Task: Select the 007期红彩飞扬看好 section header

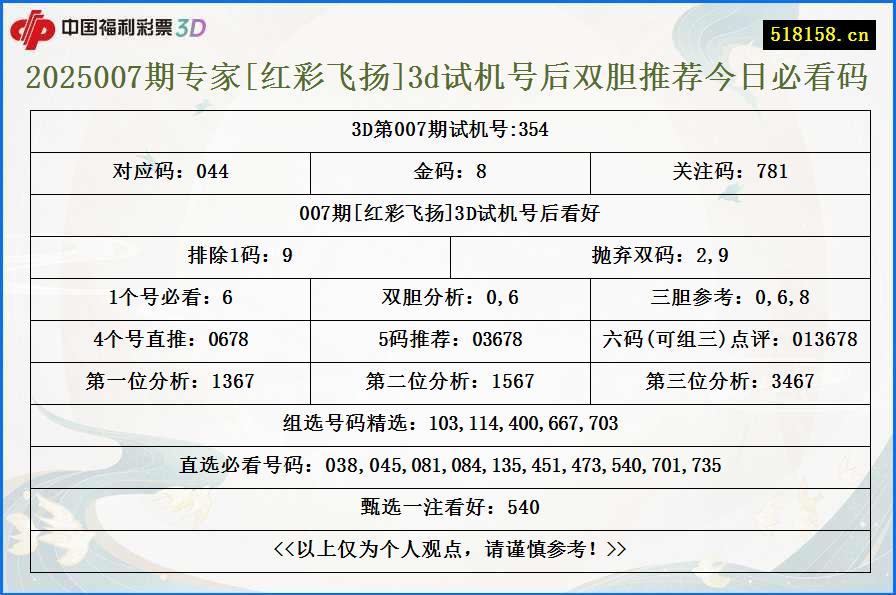Action: coord(448,214)
